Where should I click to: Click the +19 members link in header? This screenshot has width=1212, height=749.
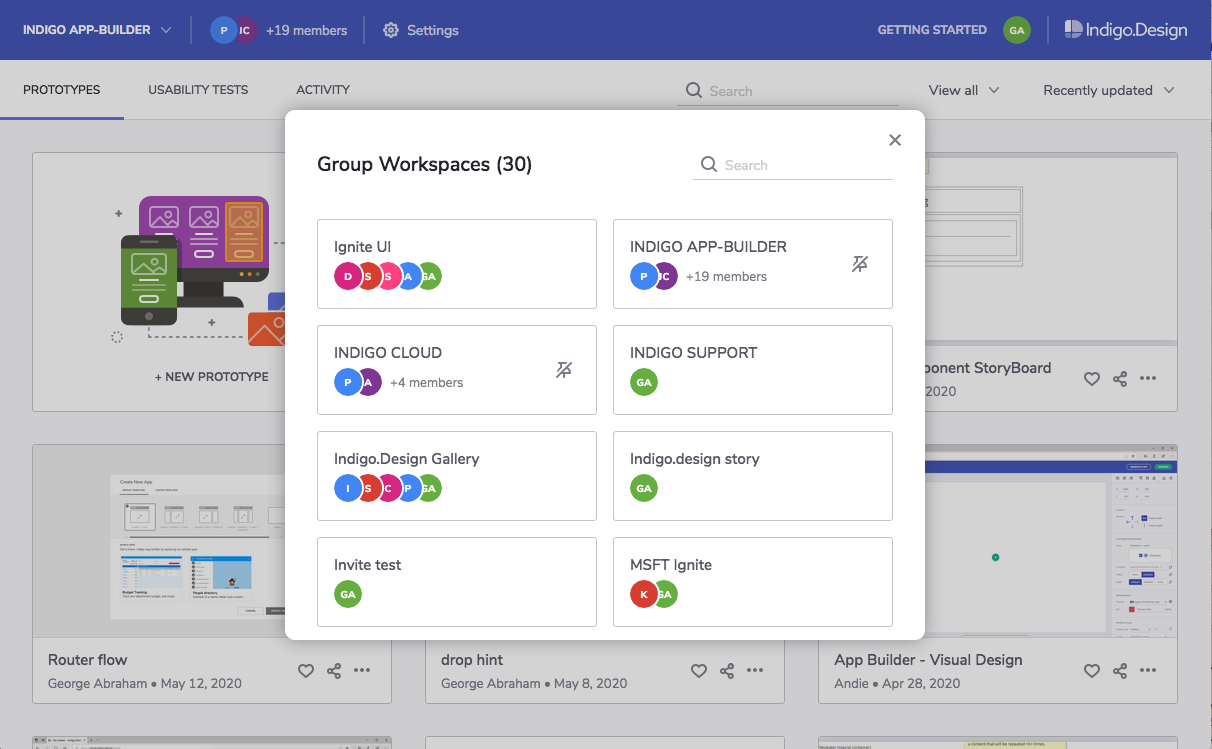pyautogui.click(x=307, y=30)
